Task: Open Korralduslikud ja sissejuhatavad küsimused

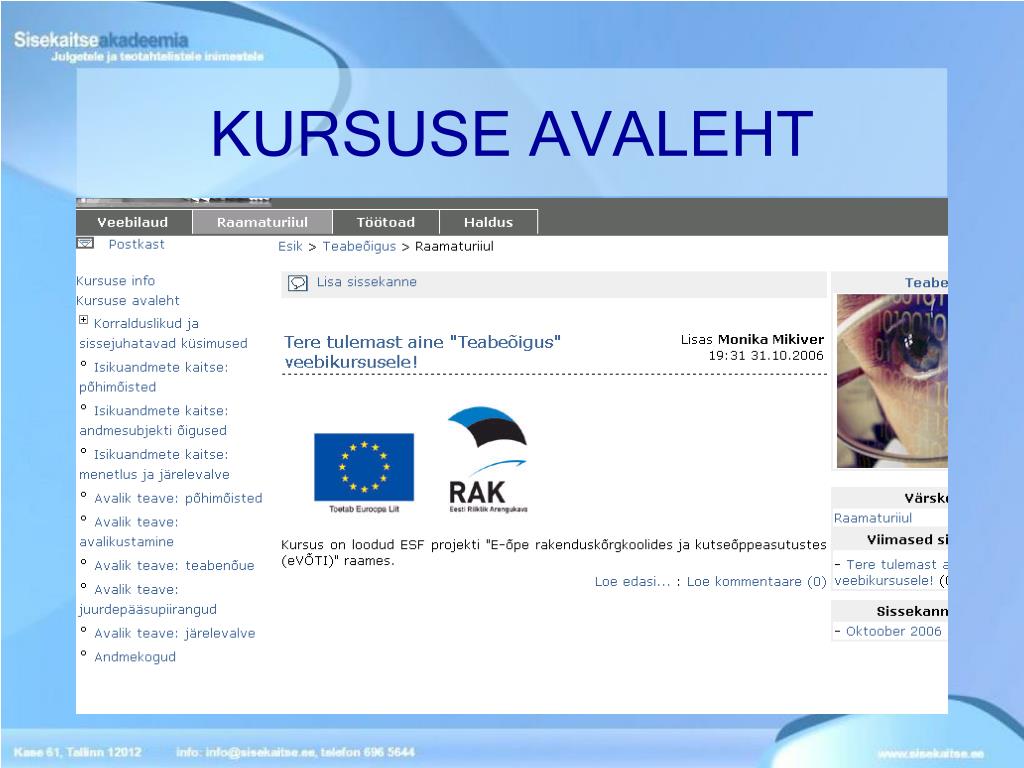Action: (x=163, y=333)
